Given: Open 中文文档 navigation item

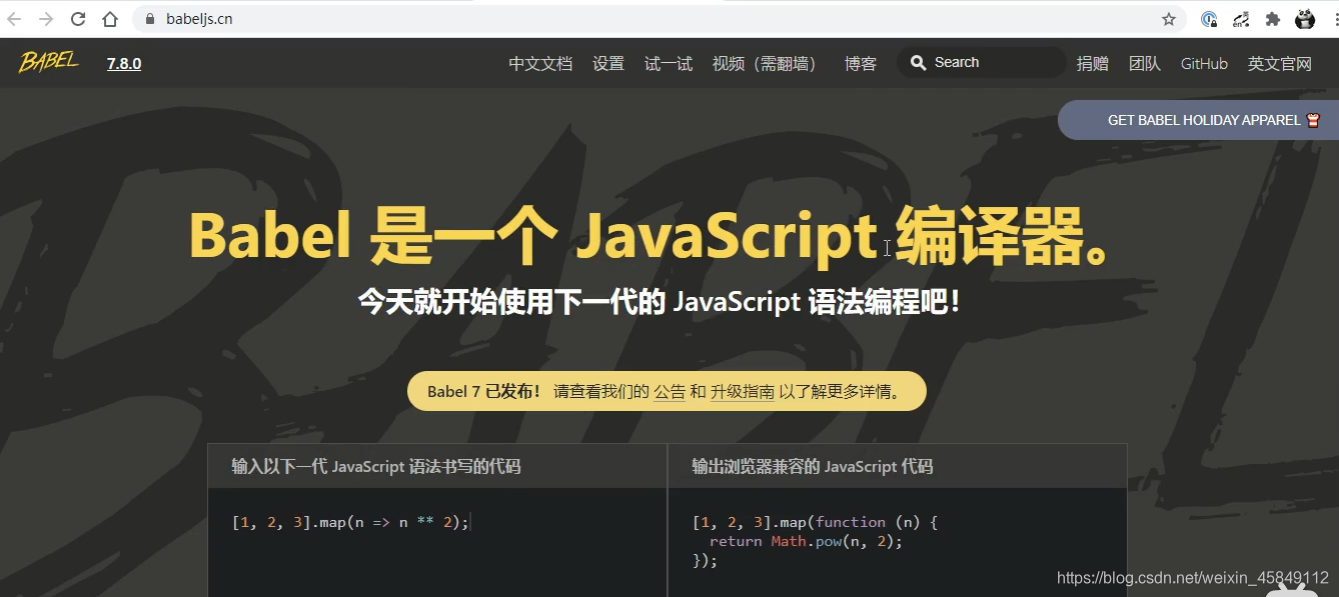Looking at the screenshot, I should point(540,64).
